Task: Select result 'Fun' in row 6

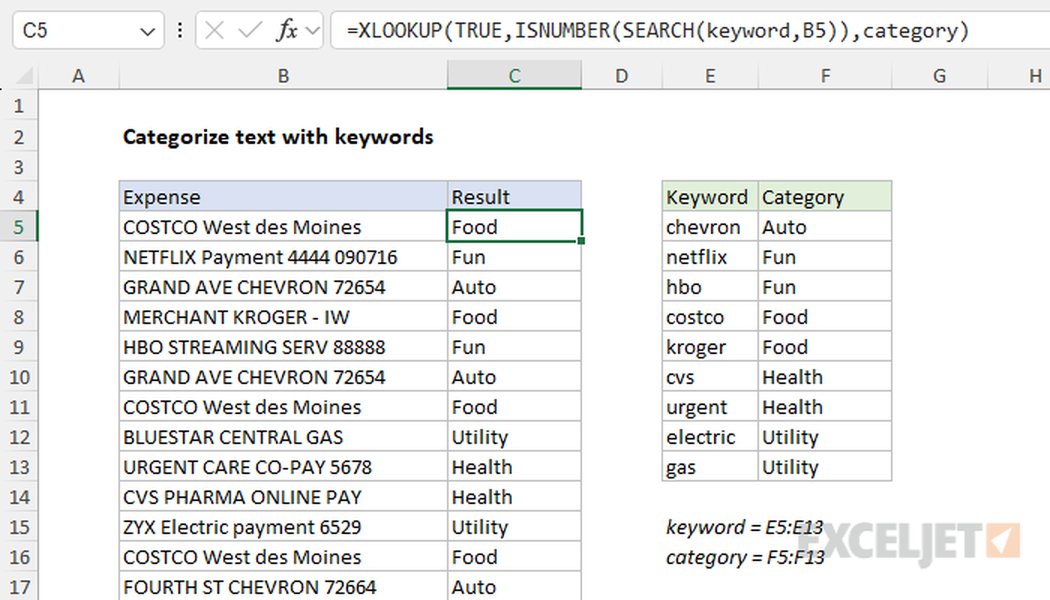Action: click(514, 257)
